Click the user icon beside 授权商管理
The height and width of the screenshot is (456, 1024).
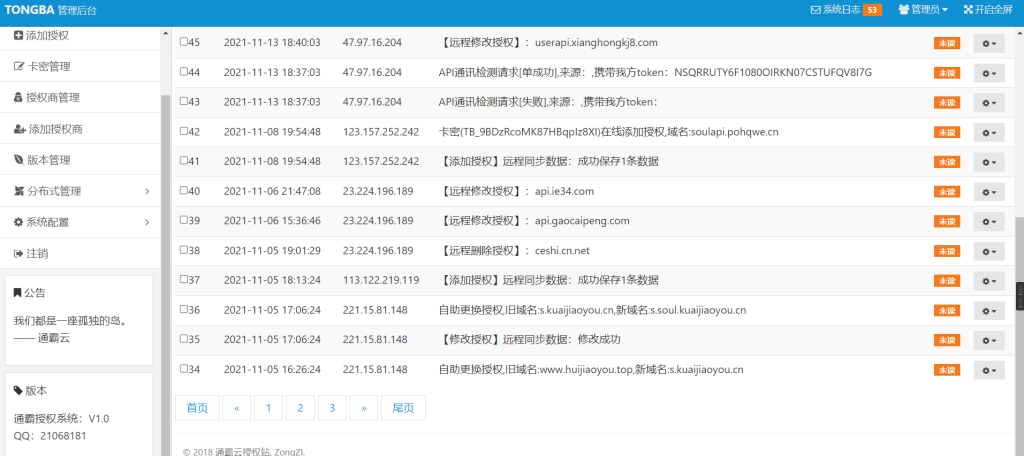tap(18, 98)
